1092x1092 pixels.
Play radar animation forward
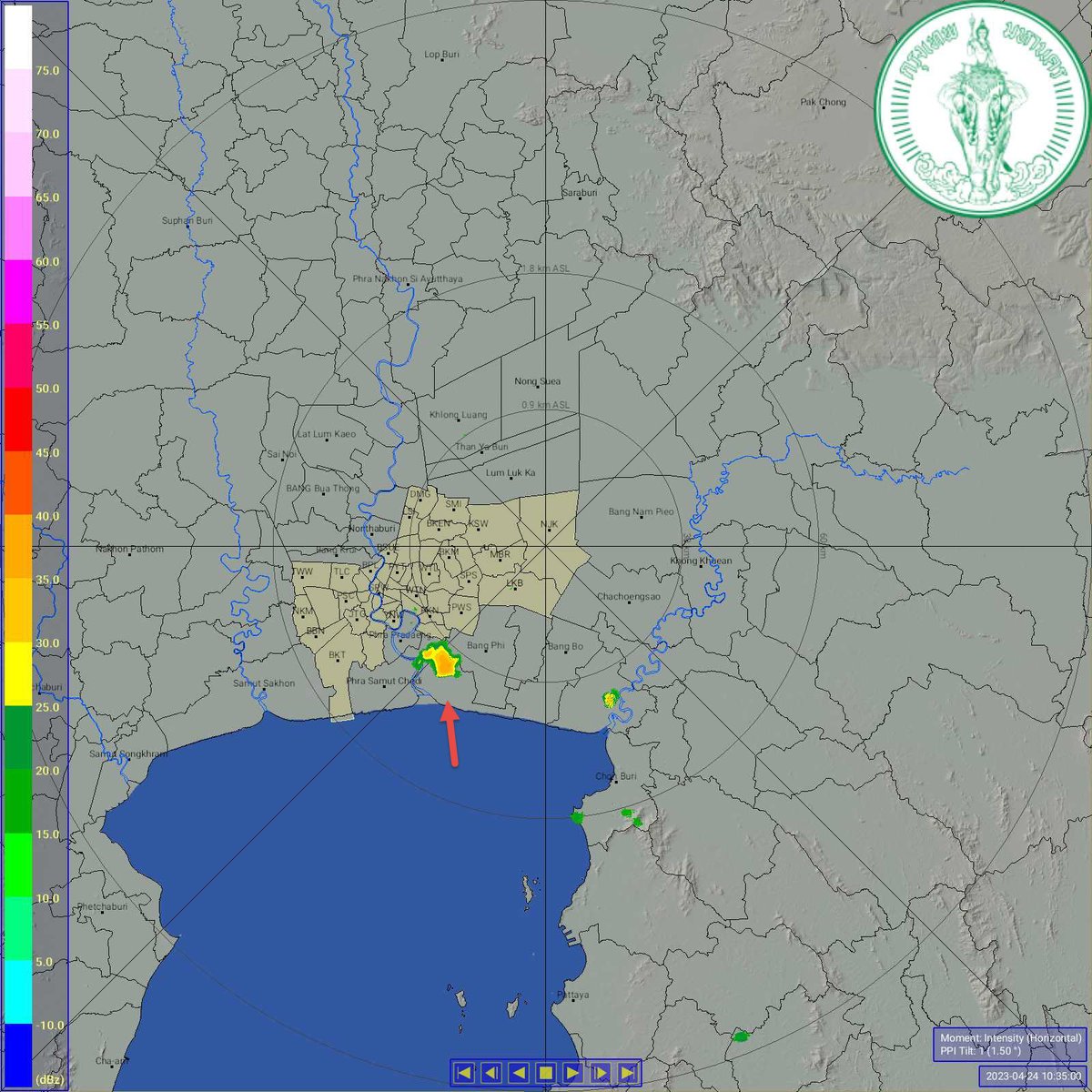(x=572, y=1073)
